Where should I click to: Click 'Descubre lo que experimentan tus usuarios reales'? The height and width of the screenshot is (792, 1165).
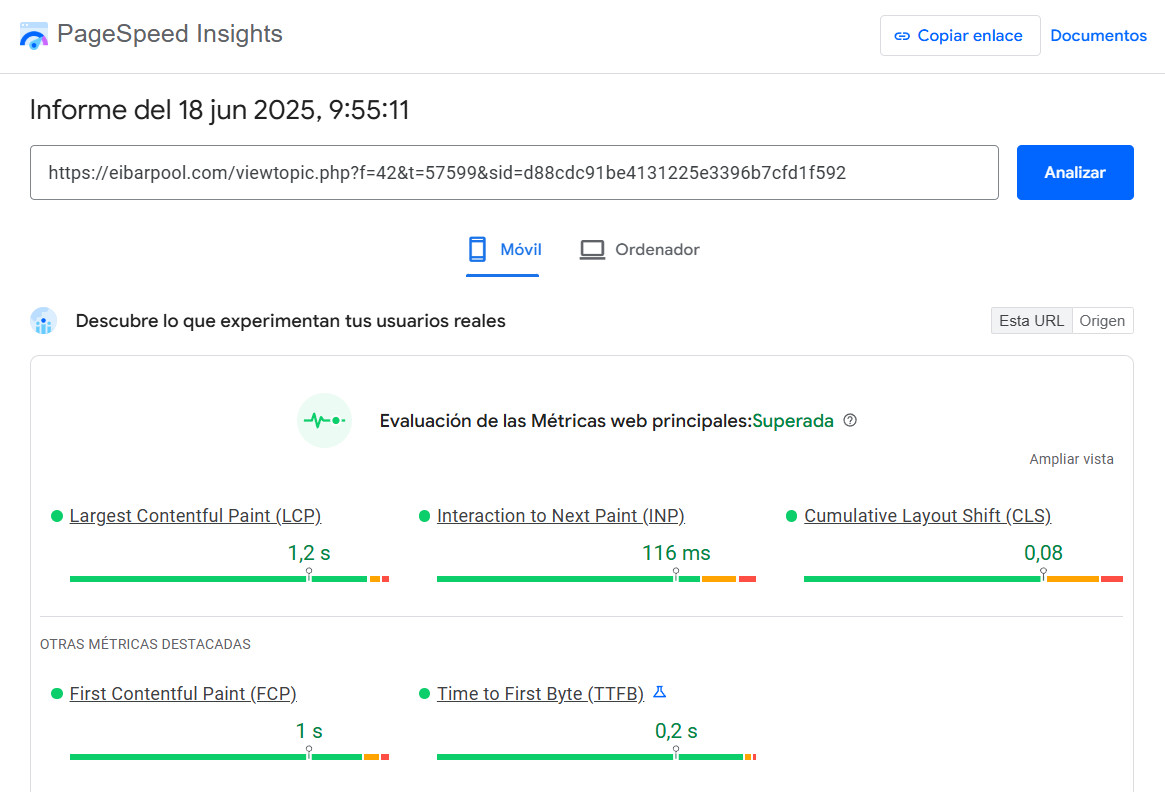(x=291, y=321)
